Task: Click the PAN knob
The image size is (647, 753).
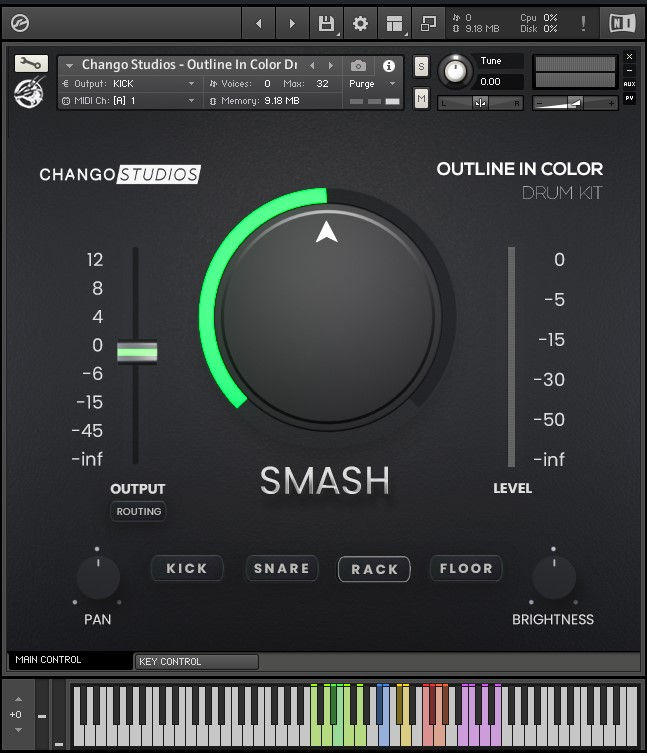Action: (98, 578)
